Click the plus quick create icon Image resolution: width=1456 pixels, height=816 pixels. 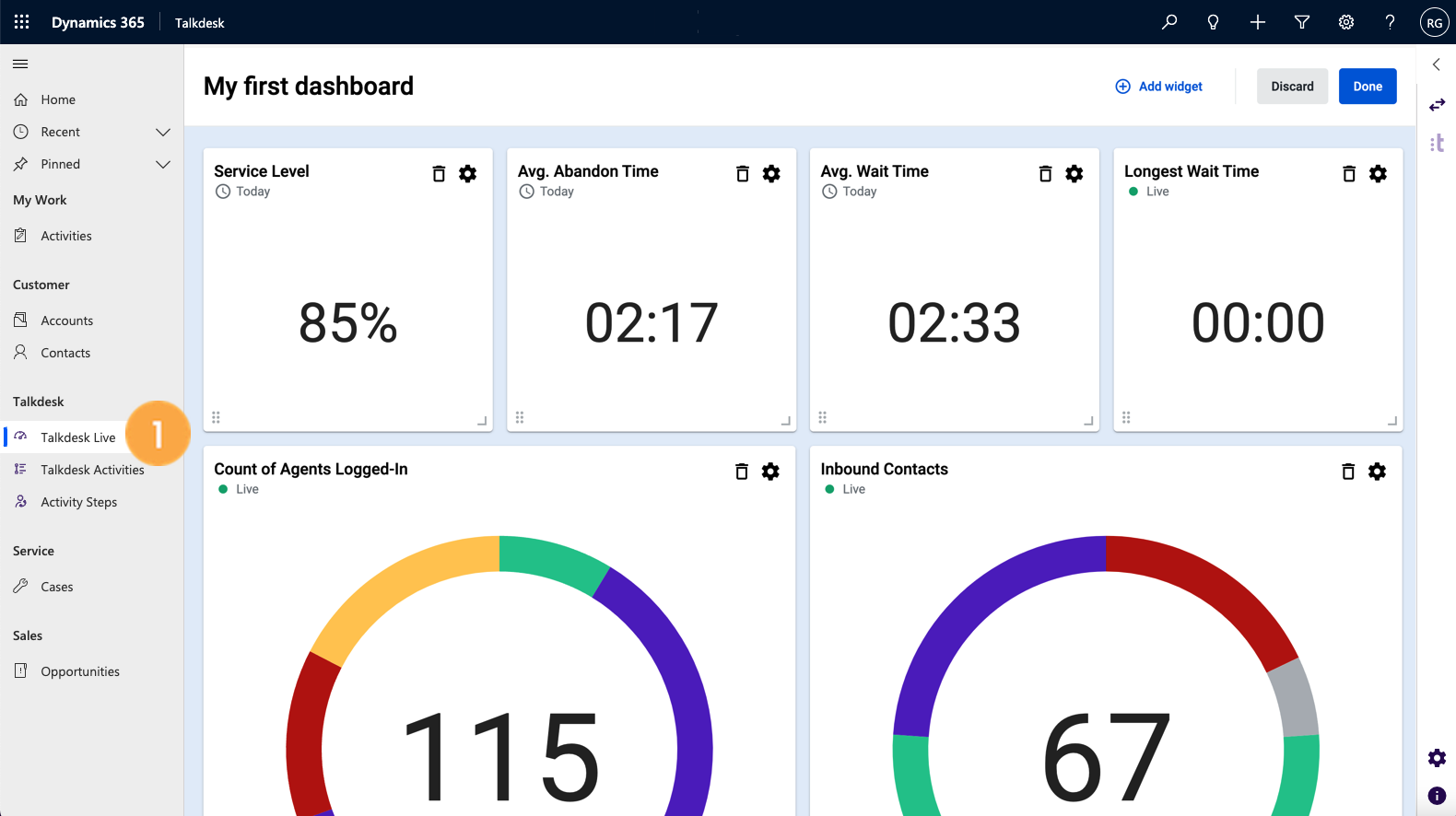(1258, 22)
